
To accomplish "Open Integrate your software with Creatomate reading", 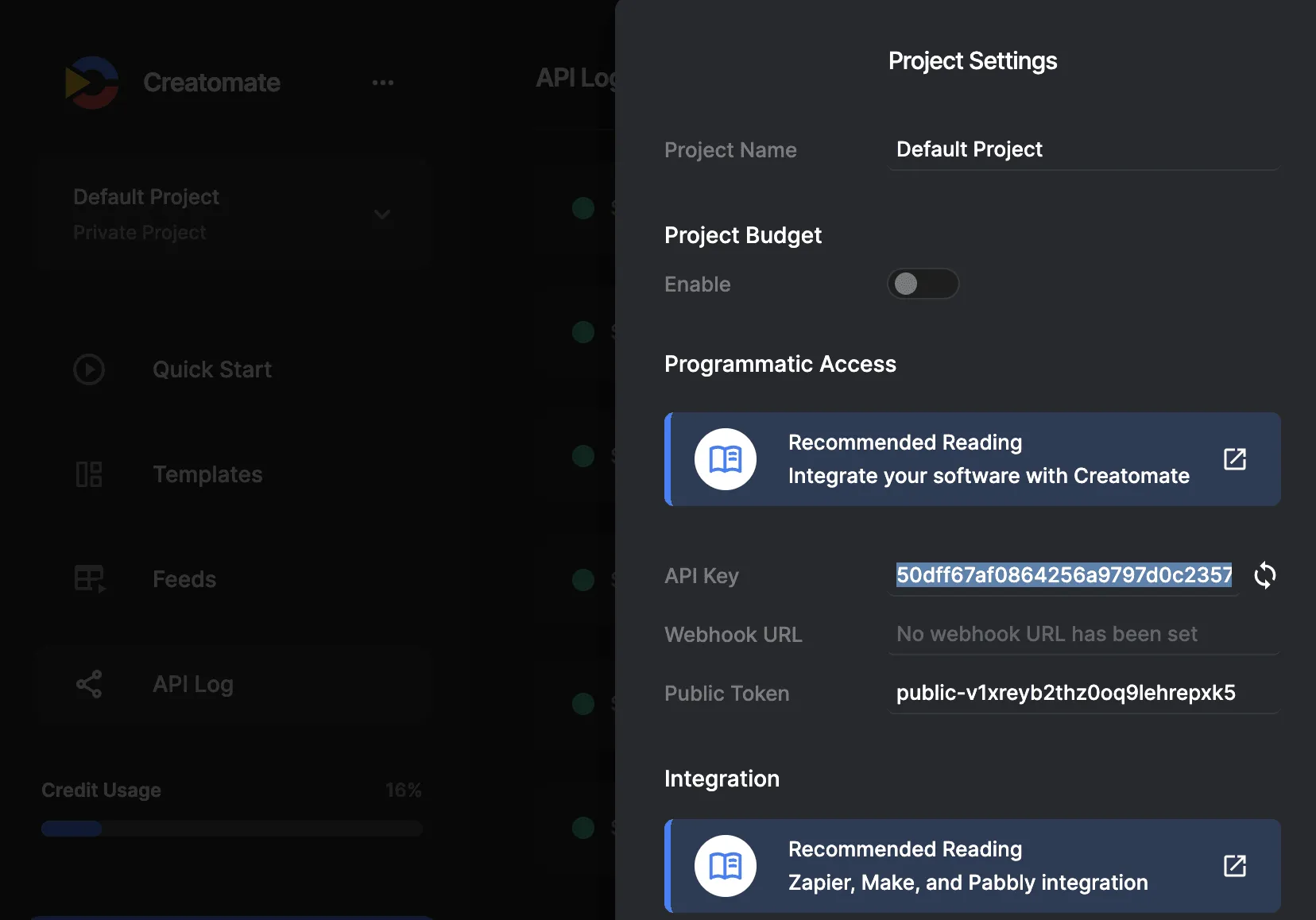I will [x=988, y=459].
